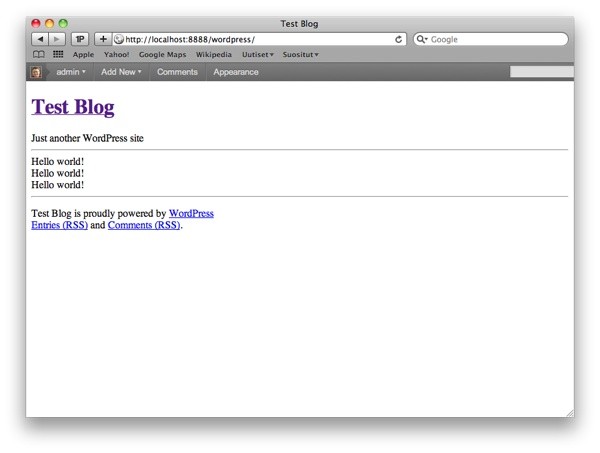This screenshot has height=453, width=600.
Task: Click the Google search field
Action: 495,39
